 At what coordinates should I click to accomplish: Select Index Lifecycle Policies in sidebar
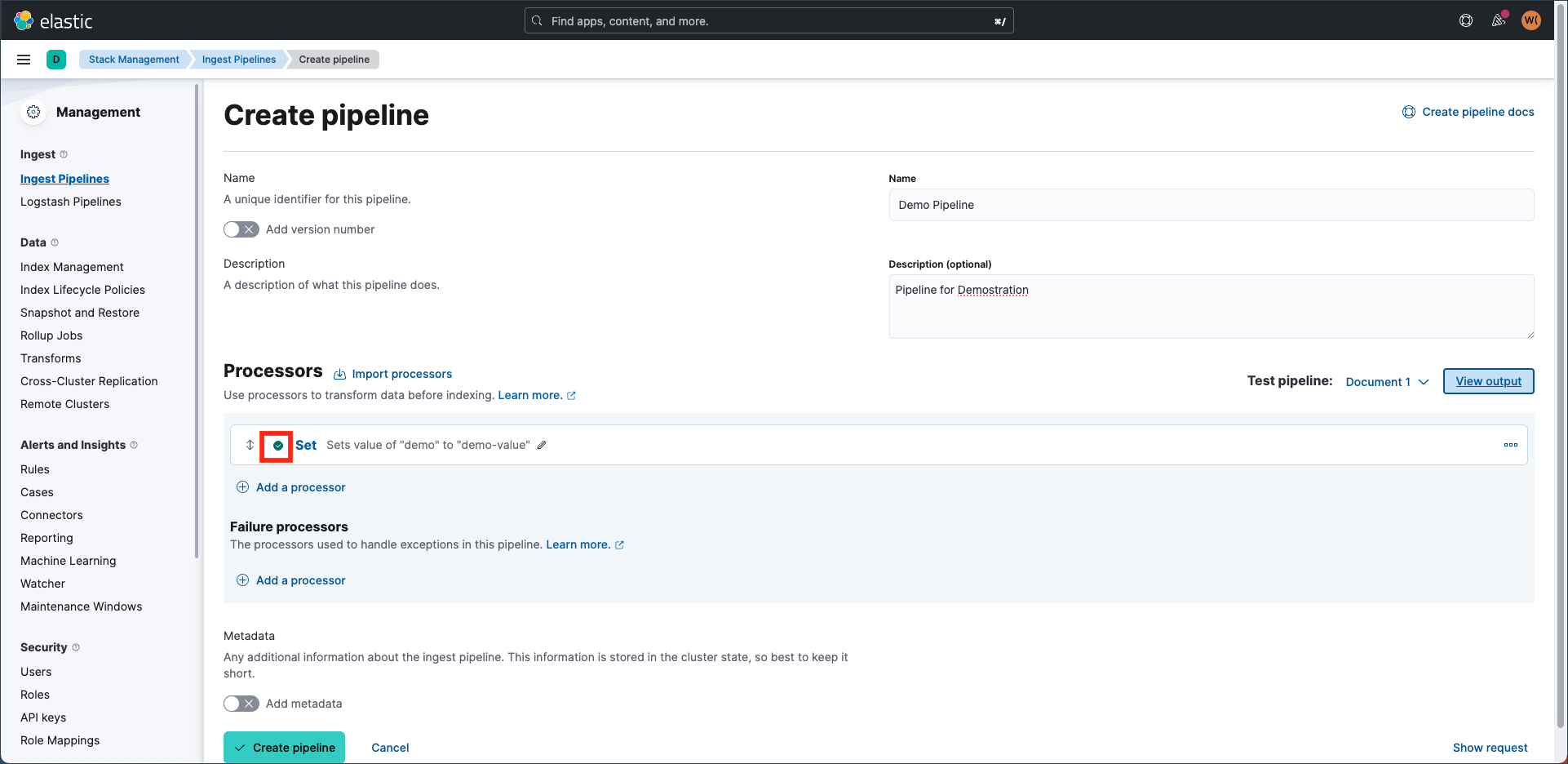pyautogui.click(x=82, y=289)
